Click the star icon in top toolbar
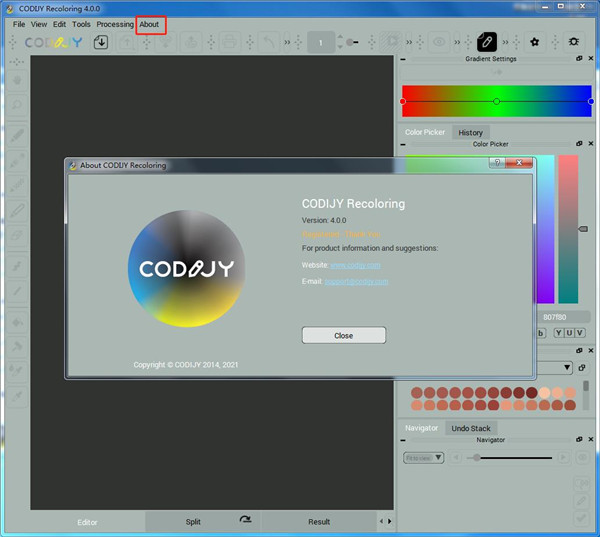The height and width of the screenshot is (537, 600). [535, 42]
